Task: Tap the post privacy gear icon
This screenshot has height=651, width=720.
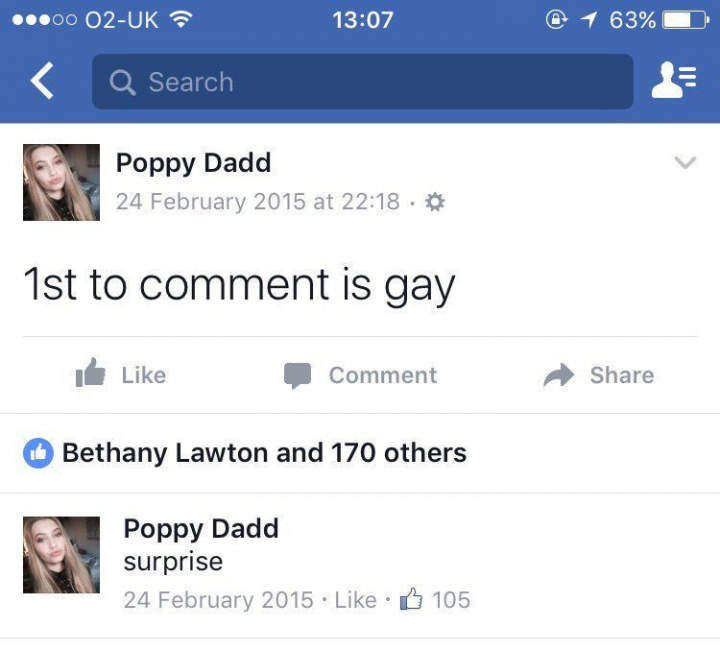Action: 435,202
